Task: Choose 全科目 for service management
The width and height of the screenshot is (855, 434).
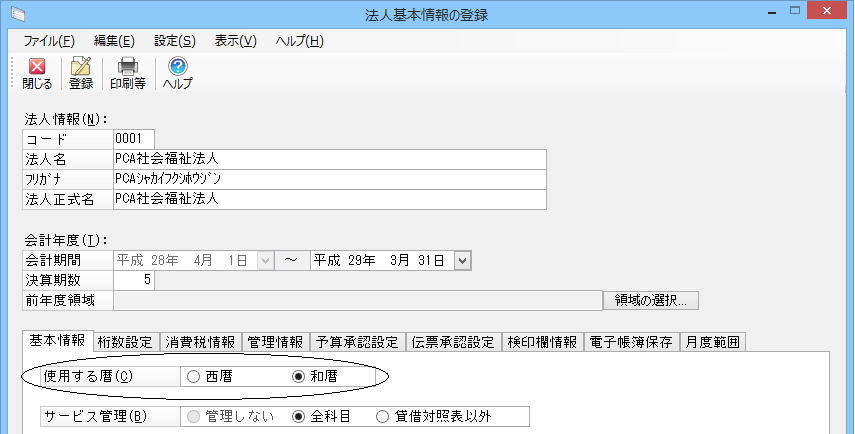Action: coord(297,417)
